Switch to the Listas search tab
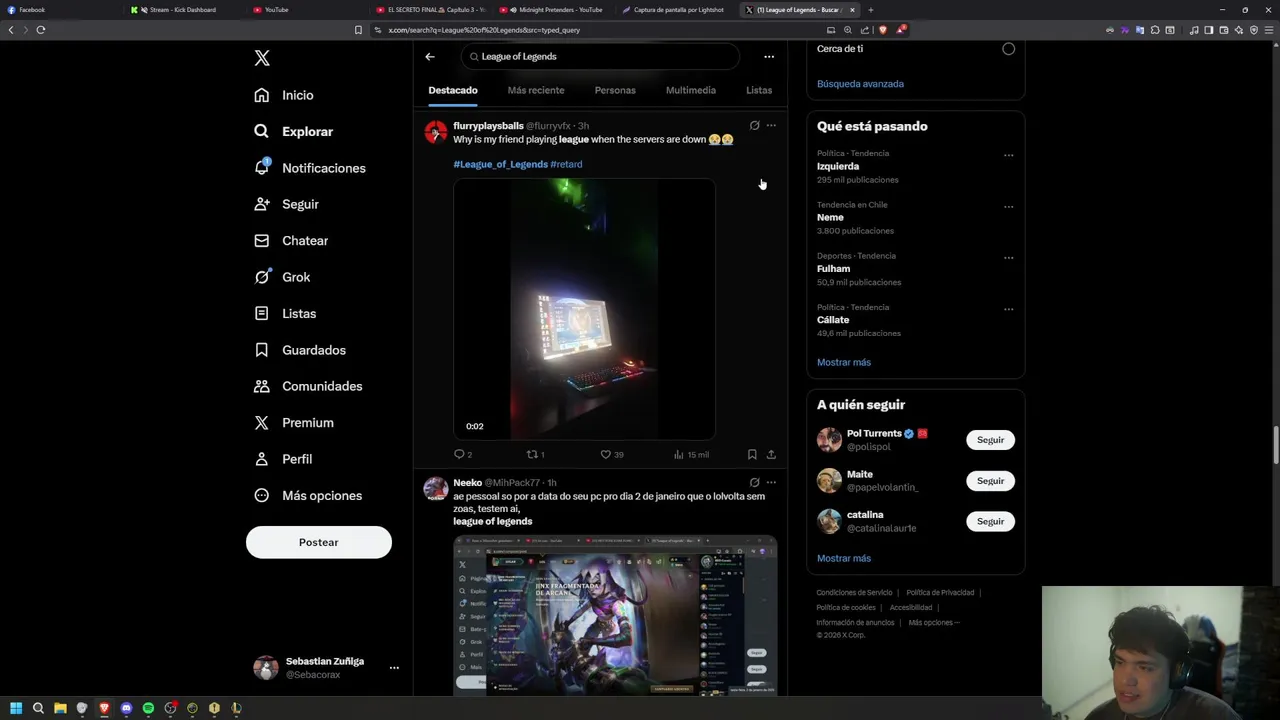Viewport: 1280px width, 720px height. point(759,90)
